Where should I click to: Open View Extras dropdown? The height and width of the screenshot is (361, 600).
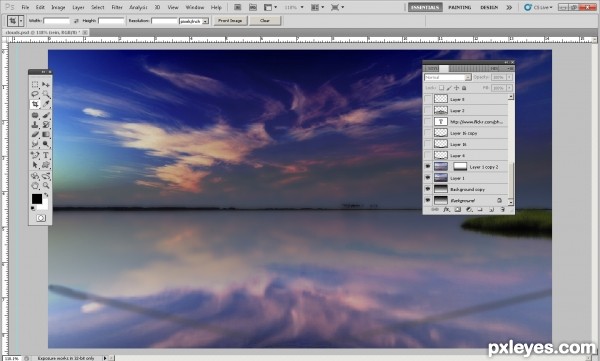click(270, 7)
